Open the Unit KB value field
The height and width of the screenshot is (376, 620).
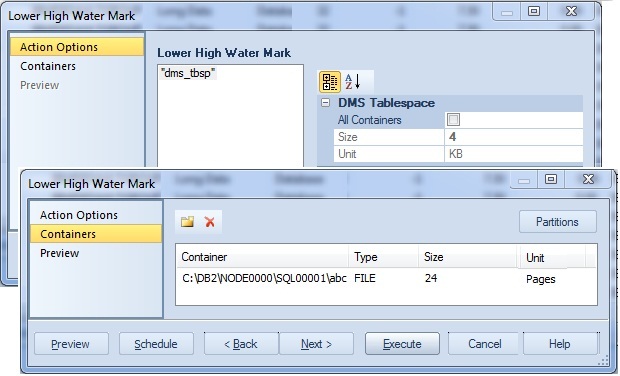(513, 154)
